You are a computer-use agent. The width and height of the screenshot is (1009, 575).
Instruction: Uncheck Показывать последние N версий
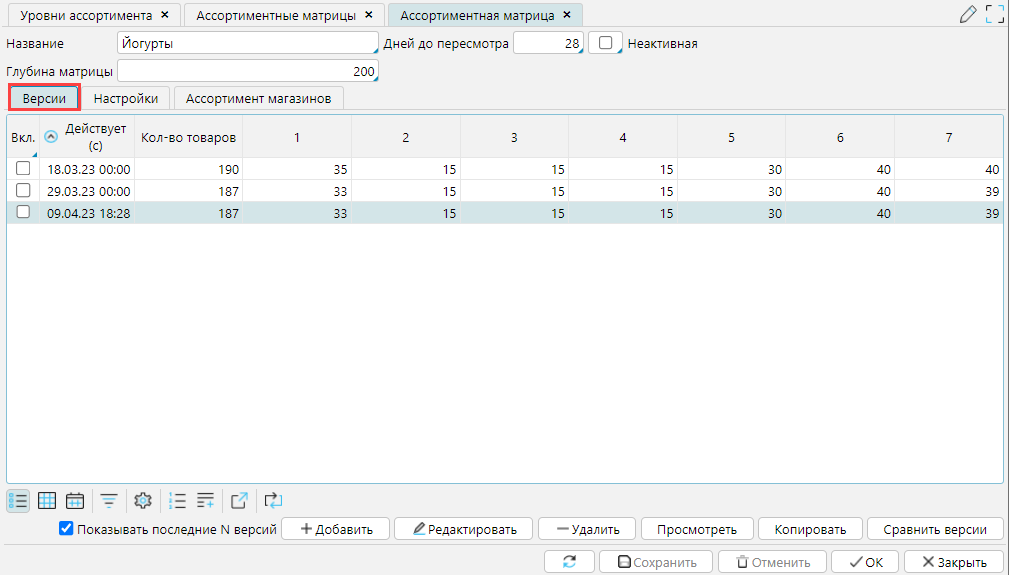click(x=67, y=529)
